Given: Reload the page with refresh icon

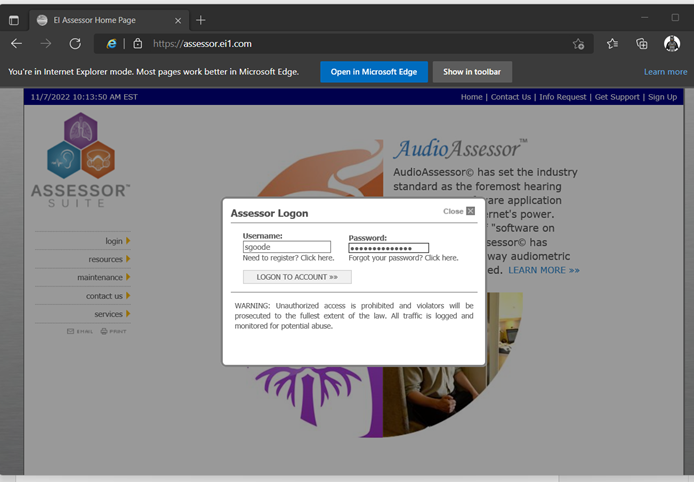Looking at the screenshot, I should 75,43.
